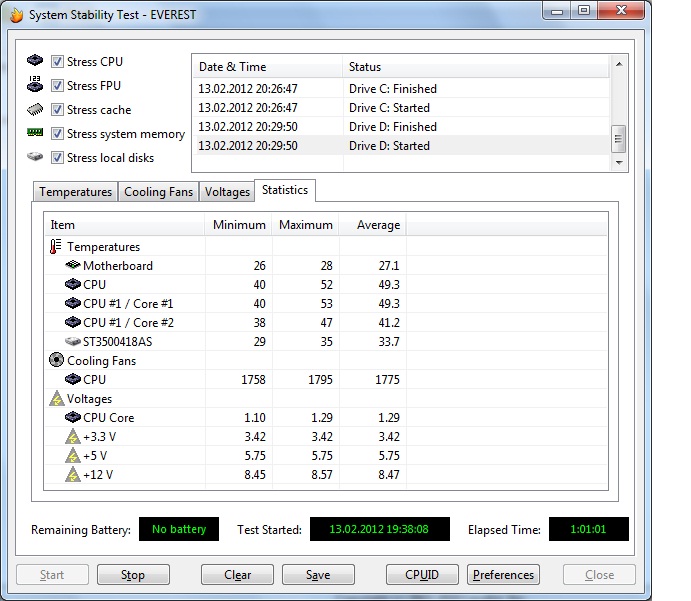
Task: Click the Date & Time column header
Action: 233,67
